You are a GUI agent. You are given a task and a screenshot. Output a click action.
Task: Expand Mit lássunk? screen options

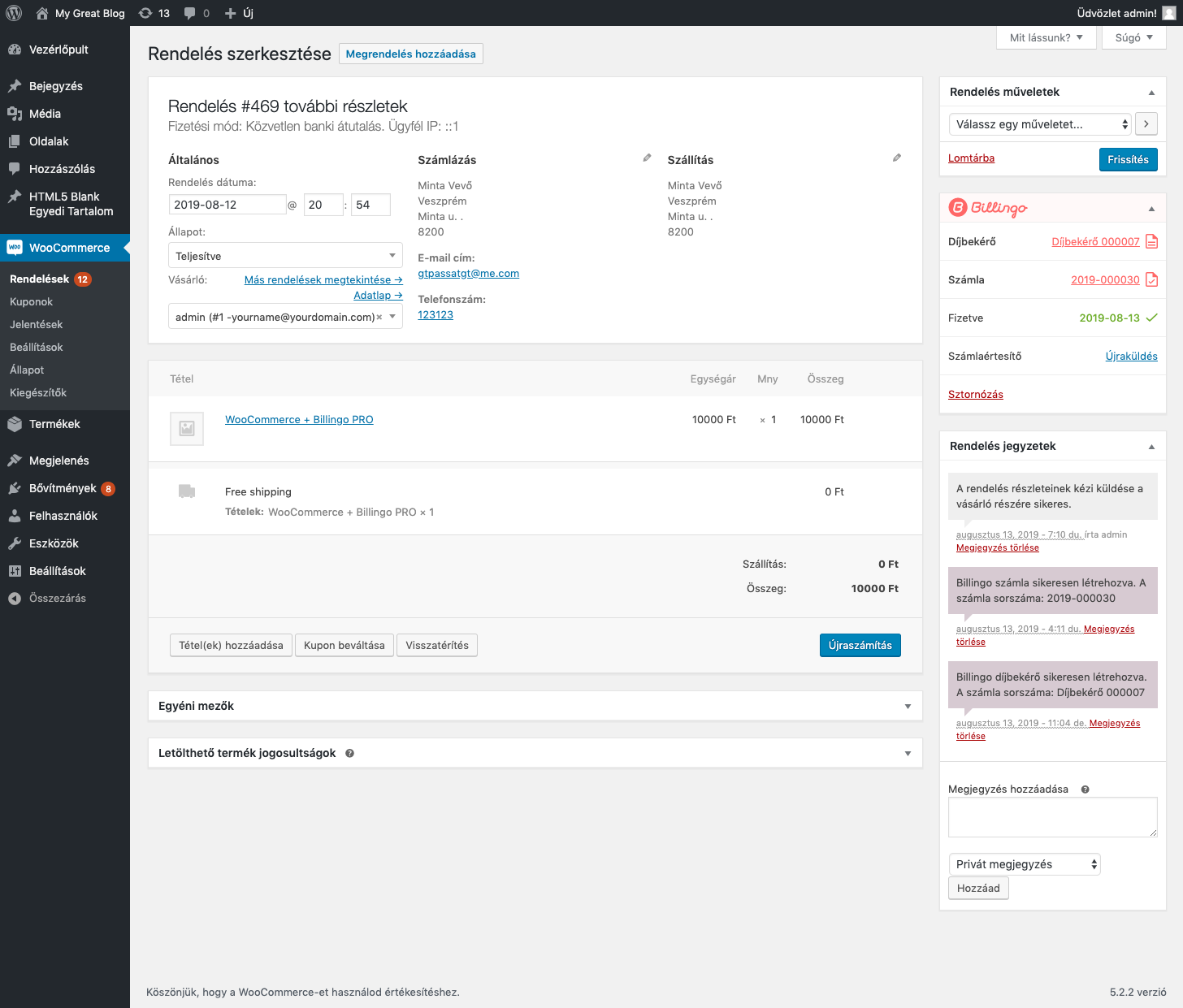1046,37
